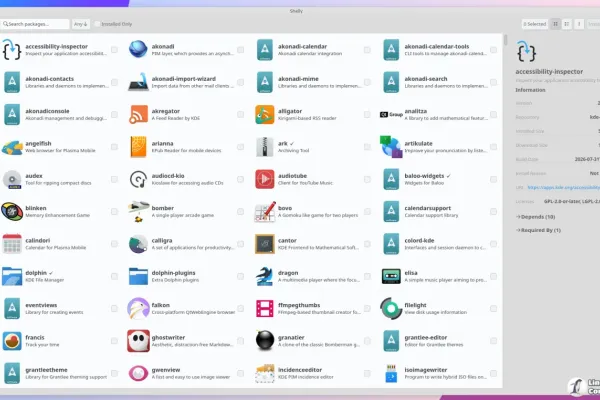Select the filelight disk usage icon
This screenshot has width=600, height=400.
tap(391, 309)
